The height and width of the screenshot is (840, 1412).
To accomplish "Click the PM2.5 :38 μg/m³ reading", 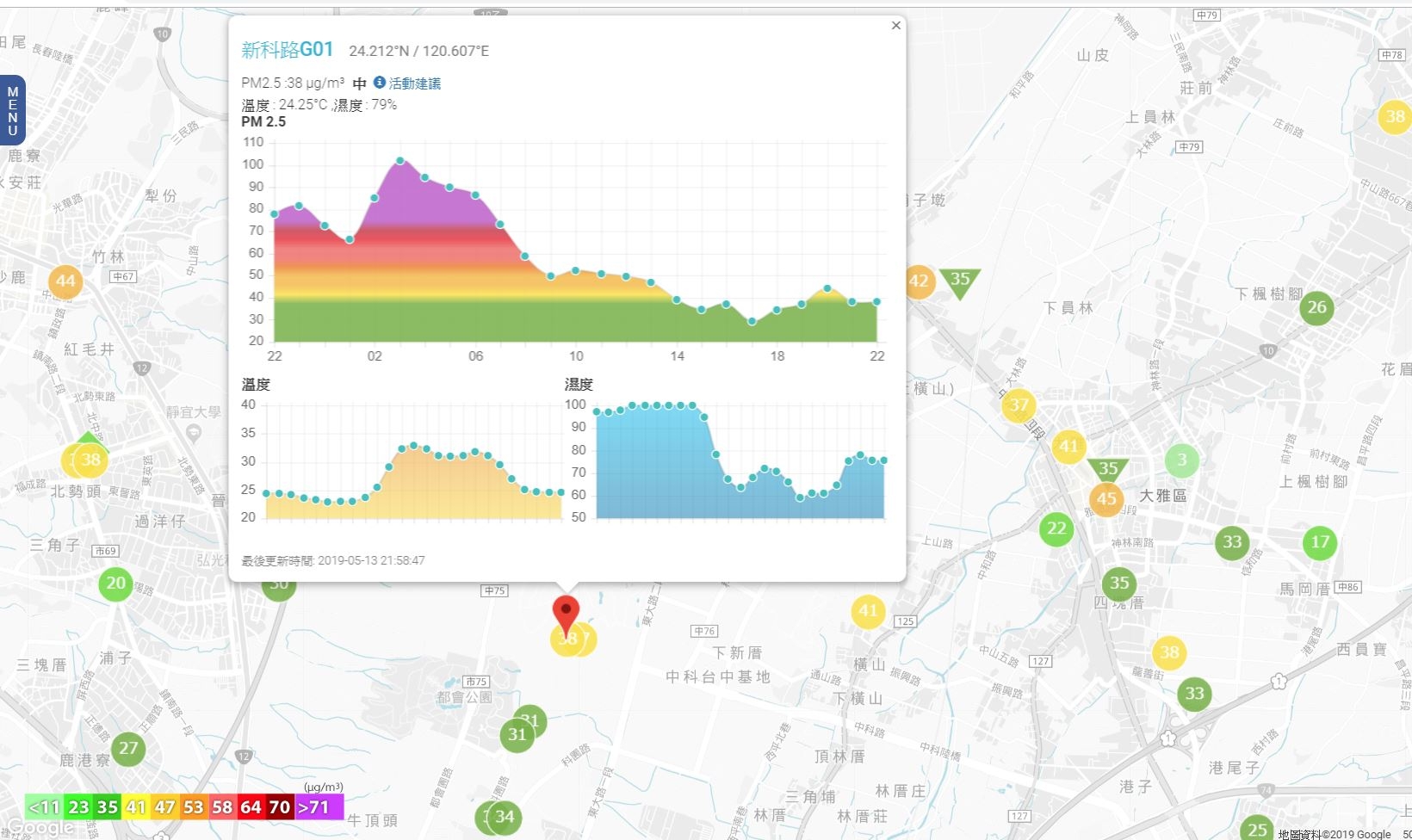I will click(293, 83).
